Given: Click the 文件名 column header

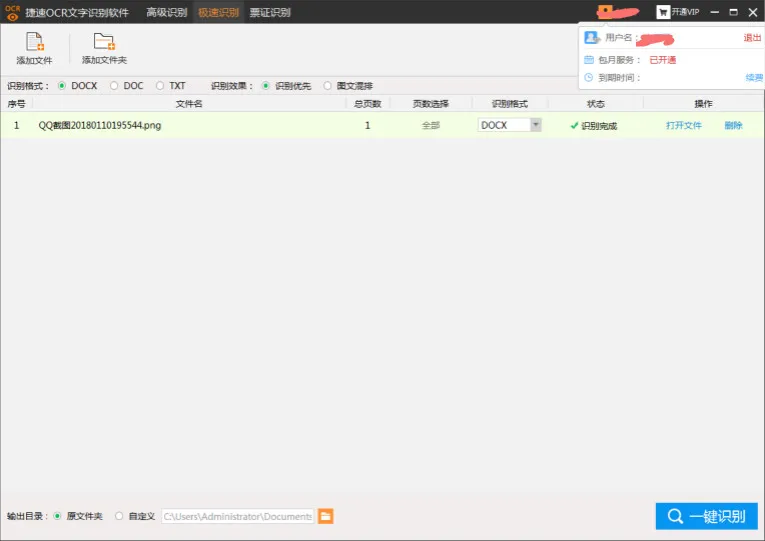Looking at the screenshot, I should (x=189, y=104).
